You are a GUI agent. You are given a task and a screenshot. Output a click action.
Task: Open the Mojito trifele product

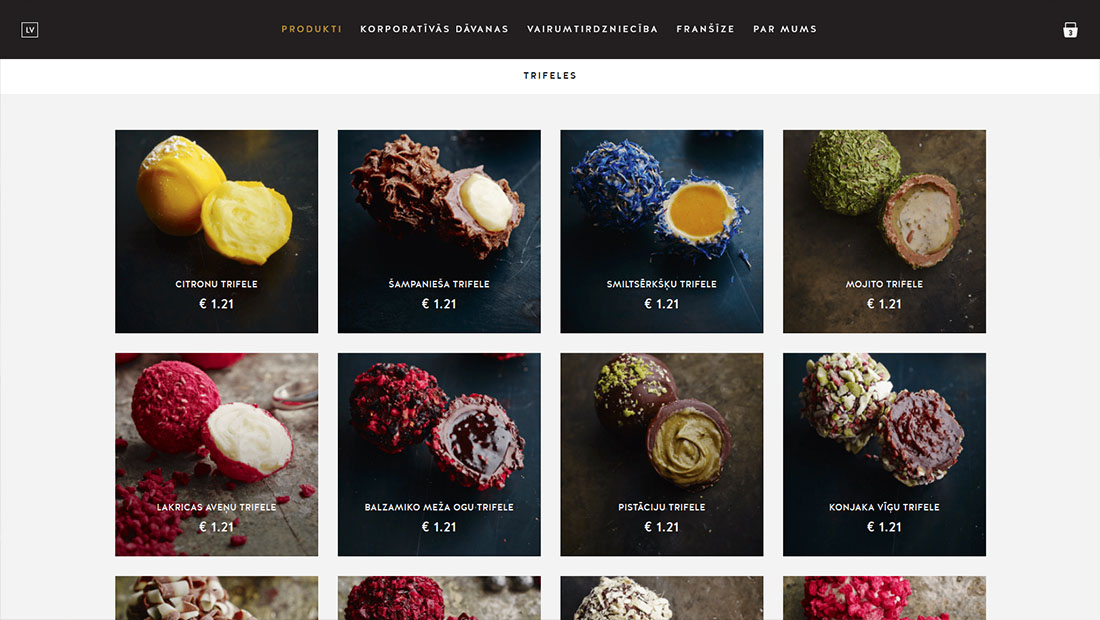pyautogui.click(x=884, y=231)
